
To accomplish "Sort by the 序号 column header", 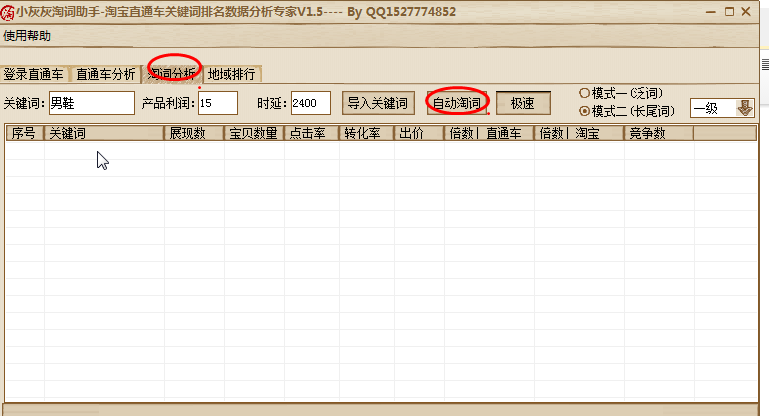I will [25, 133].
